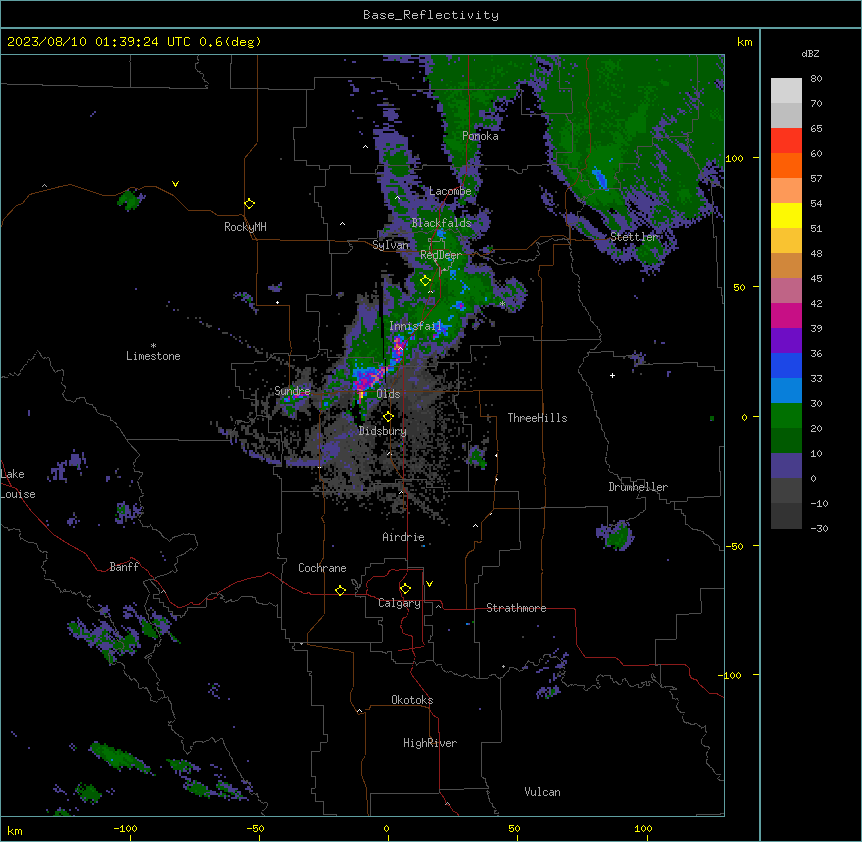Select the slate purple 0–10 dBZ legend swatch

(x=786, y=466)
